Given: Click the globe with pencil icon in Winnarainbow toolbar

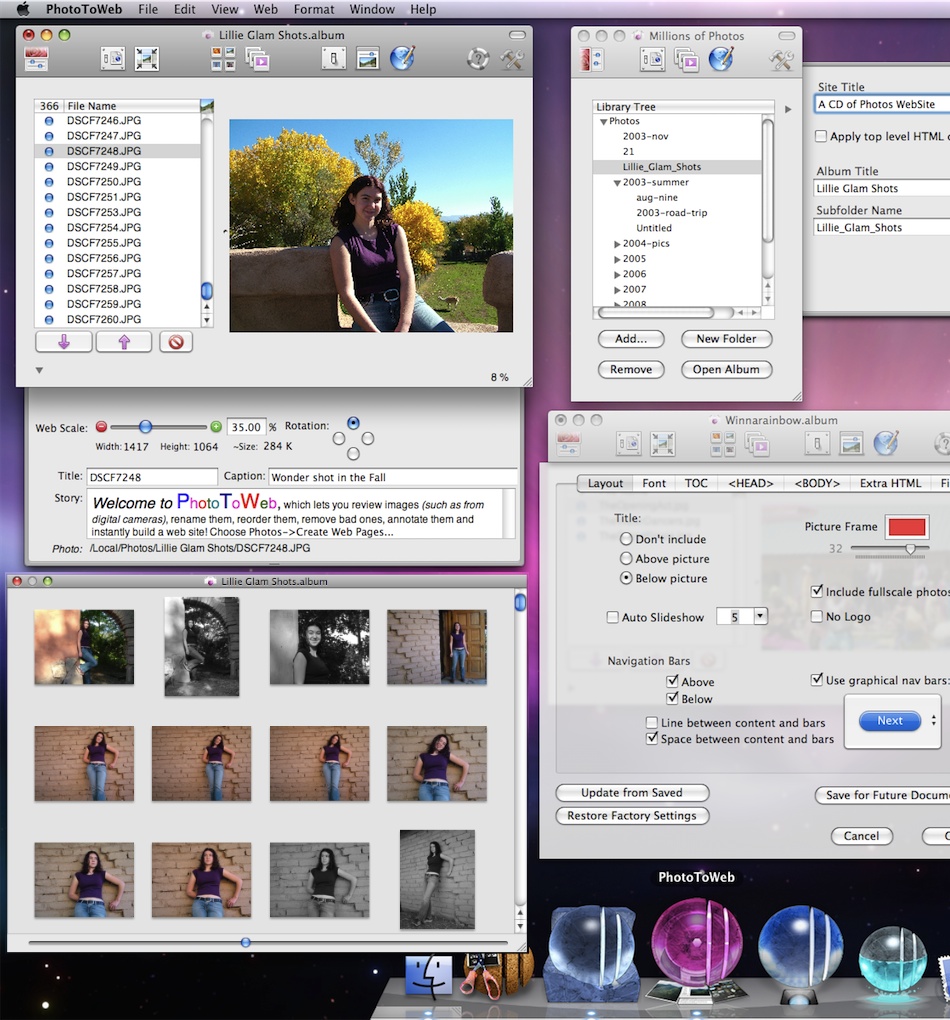Looking at the screenshot, I should (x=886, y=444).
